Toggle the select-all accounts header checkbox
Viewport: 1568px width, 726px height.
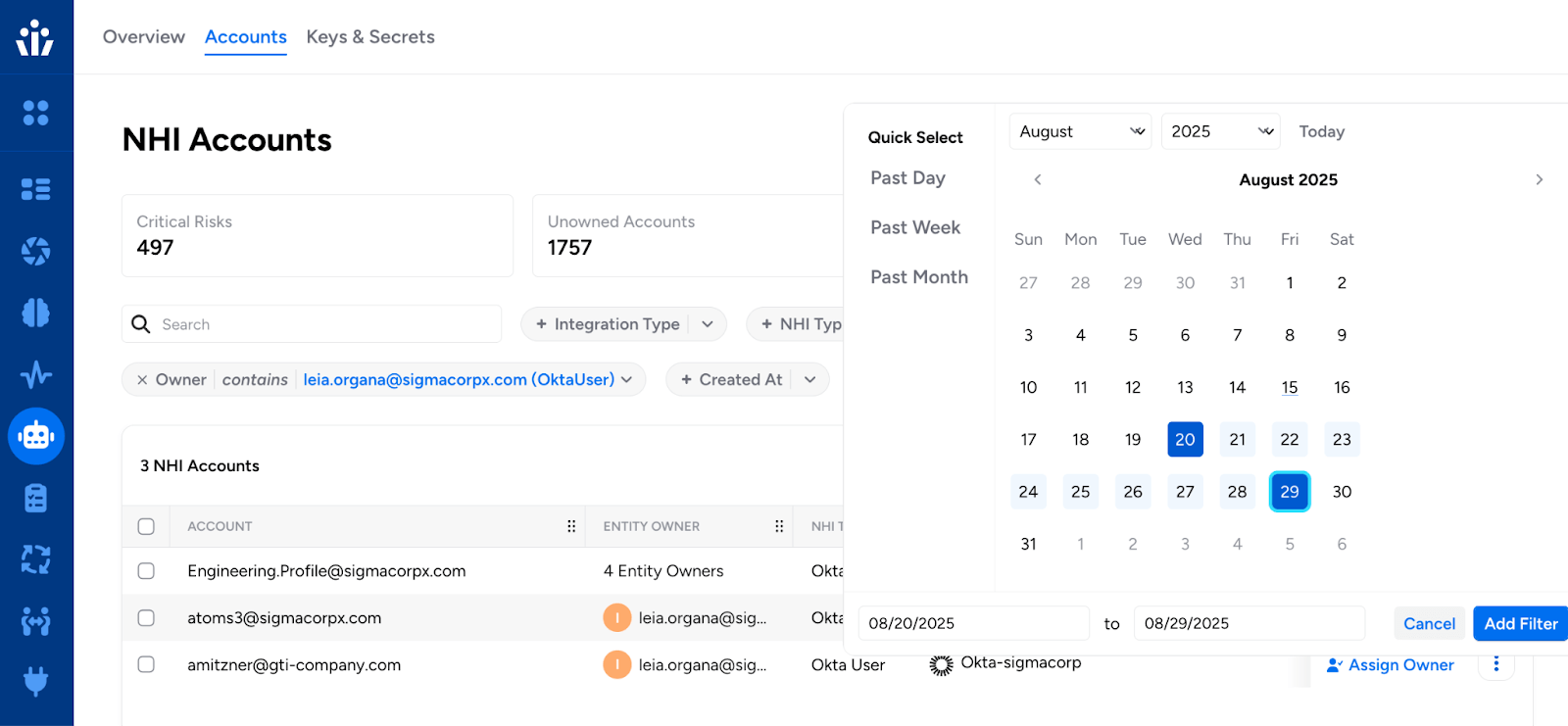(146, 526)
